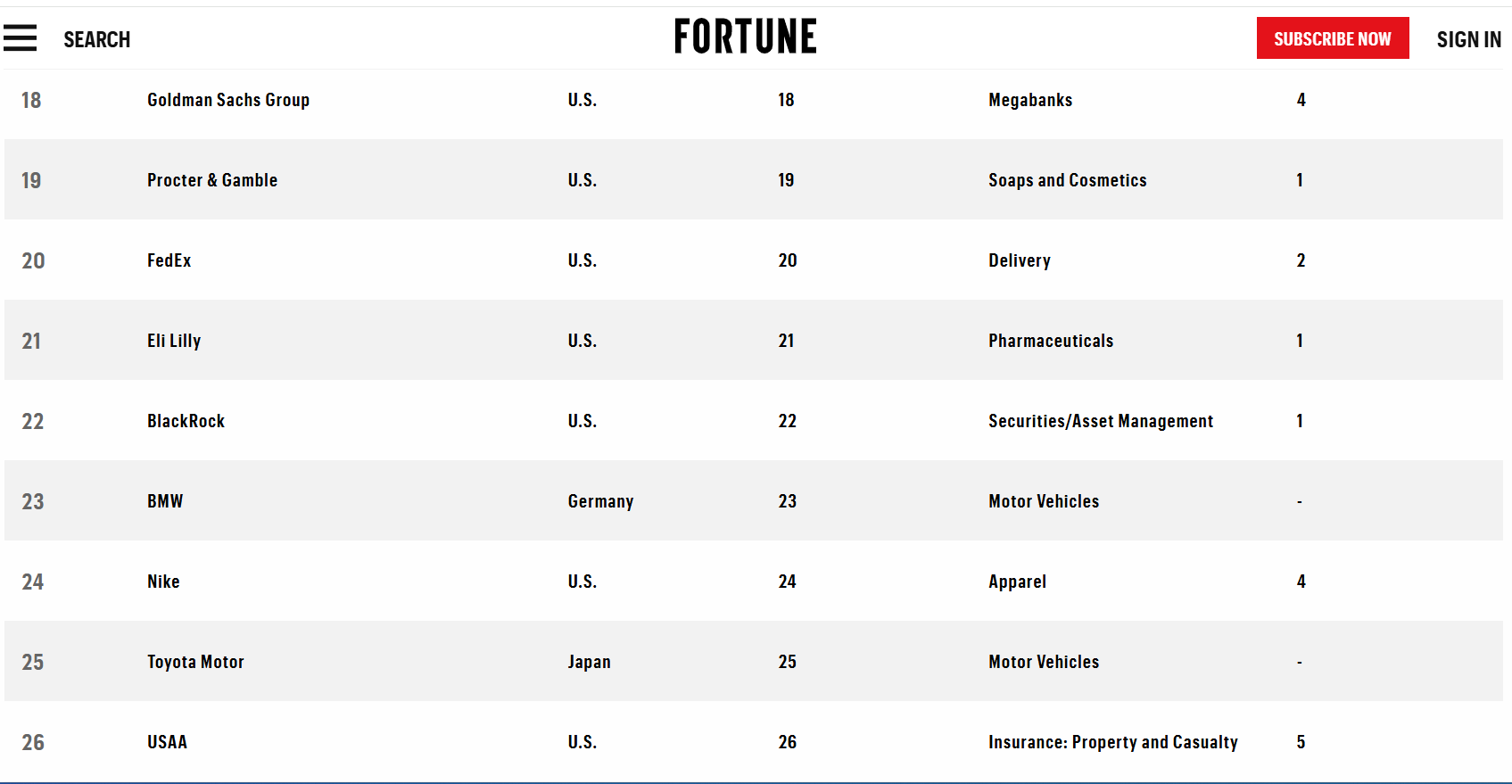Open the Eli Lilly company link

pos(174,341)
